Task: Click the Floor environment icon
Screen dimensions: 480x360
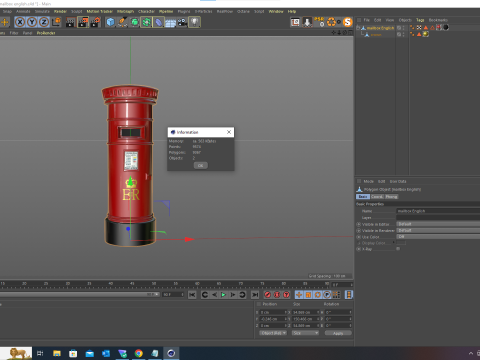Action: pos(170,23)
